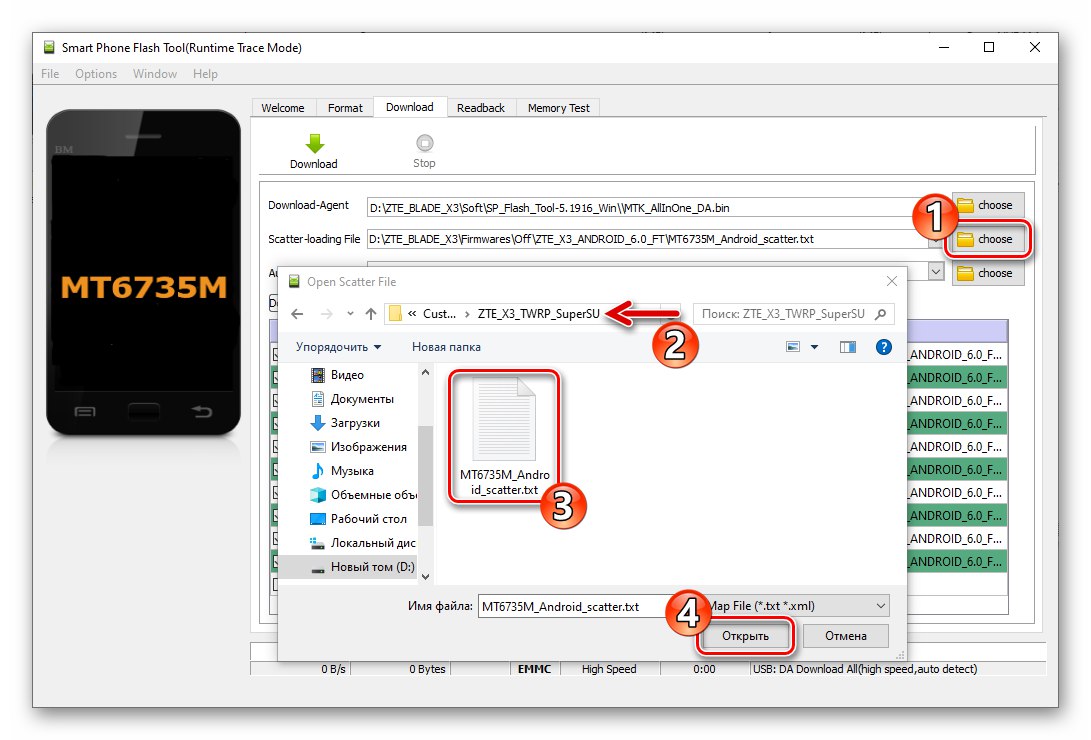The width and height of the screenshot is (1091, 740).
Task: Switch to Memory Test tab
Action: 559,108
